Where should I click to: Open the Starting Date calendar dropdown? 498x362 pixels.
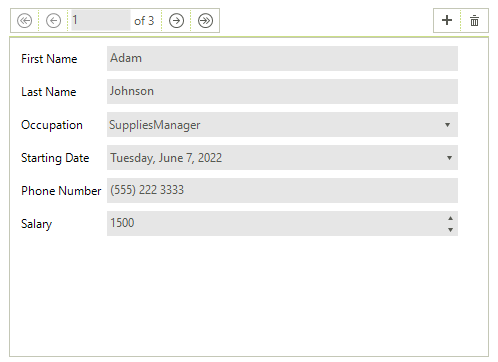(449, 158)
